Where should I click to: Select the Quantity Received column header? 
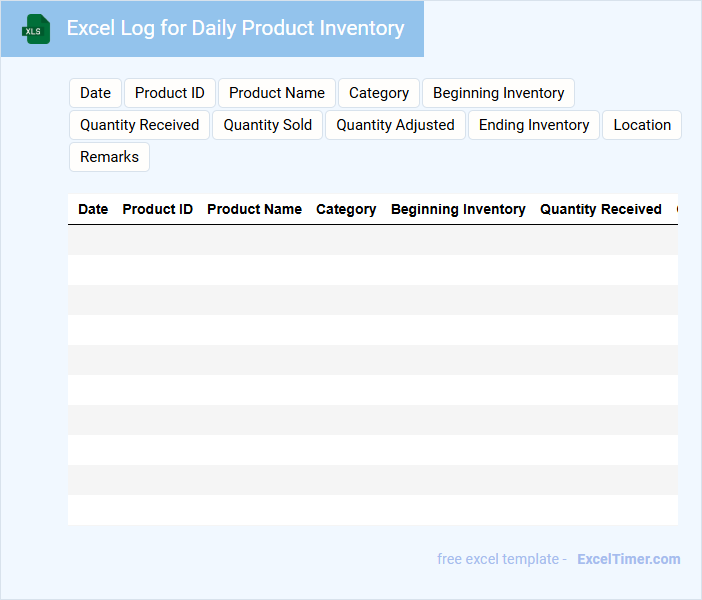601,209
